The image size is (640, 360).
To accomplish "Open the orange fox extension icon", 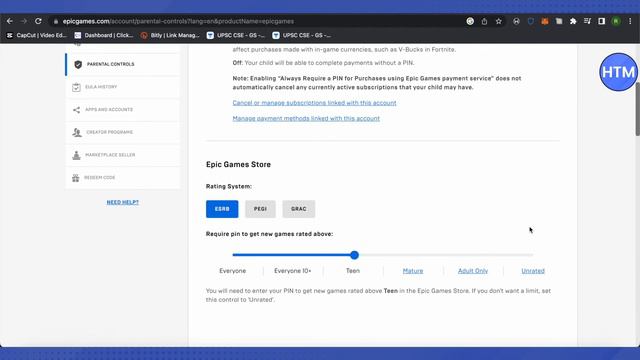I will 544,21.
